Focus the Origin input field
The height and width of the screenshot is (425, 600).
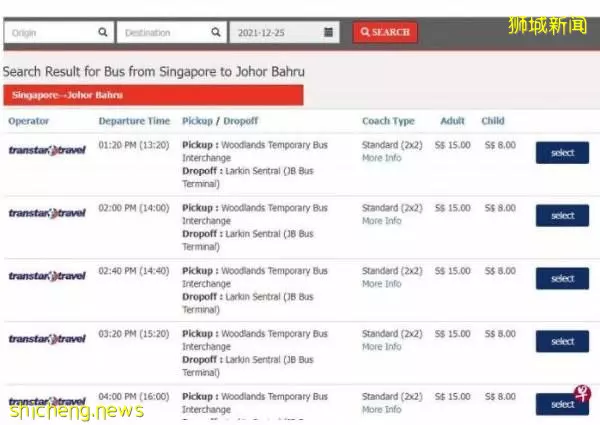click(x=59, y=33)
